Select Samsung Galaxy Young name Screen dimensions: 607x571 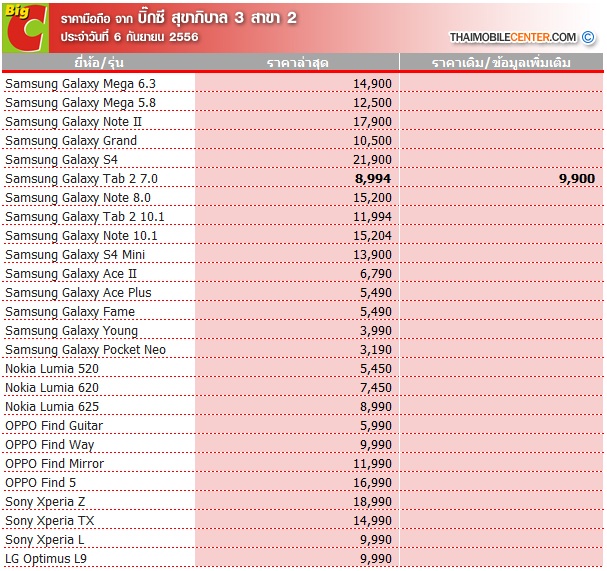(72, 330)
